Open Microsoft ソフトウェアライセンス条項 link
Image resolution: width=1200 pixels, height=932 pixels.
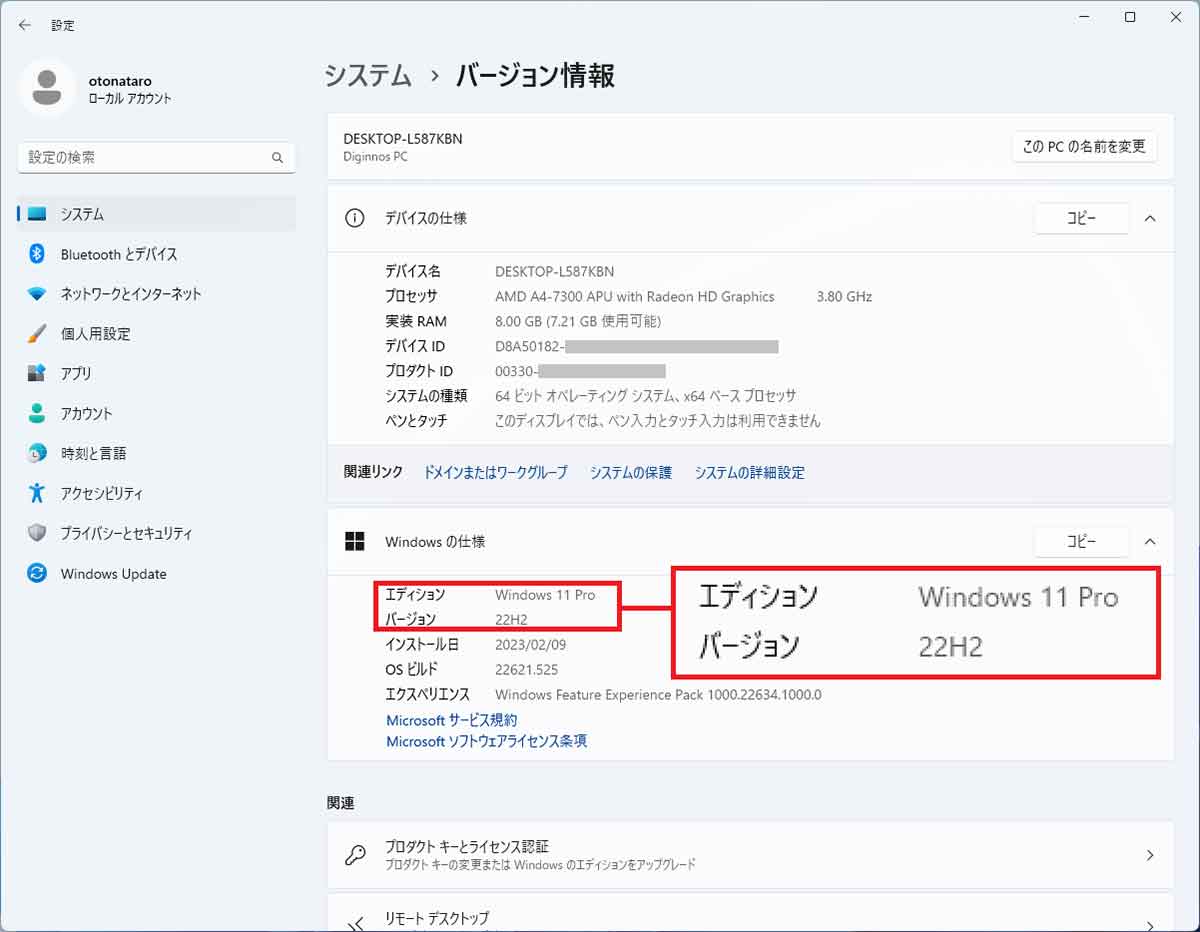486,741
